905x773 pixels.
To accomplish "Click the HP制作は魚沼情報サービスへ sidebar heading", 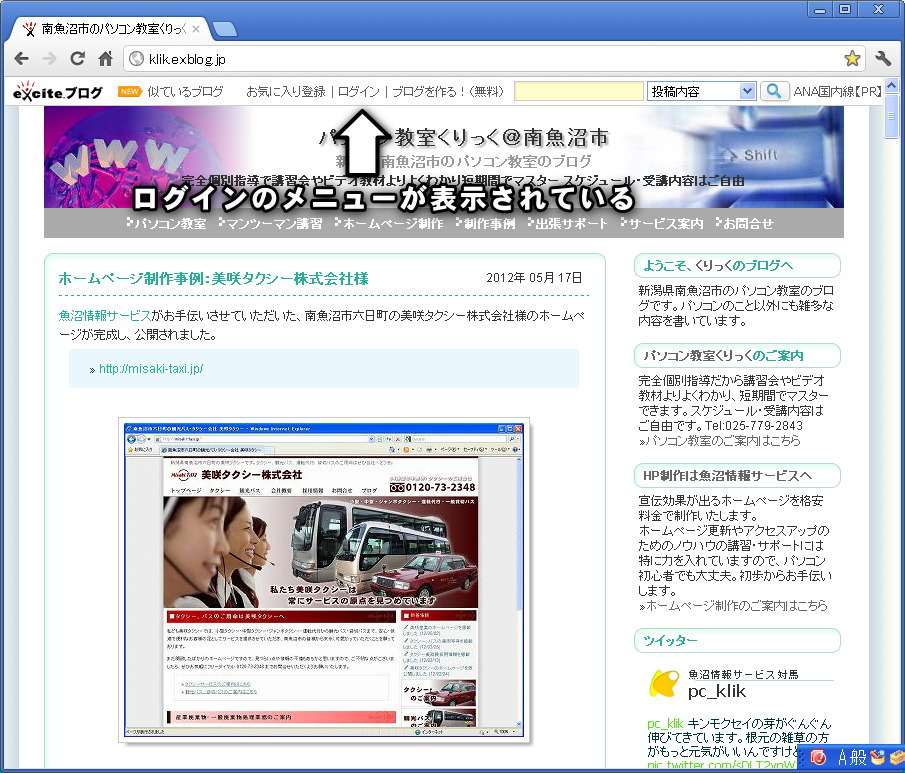I will (x=737, y=476).
